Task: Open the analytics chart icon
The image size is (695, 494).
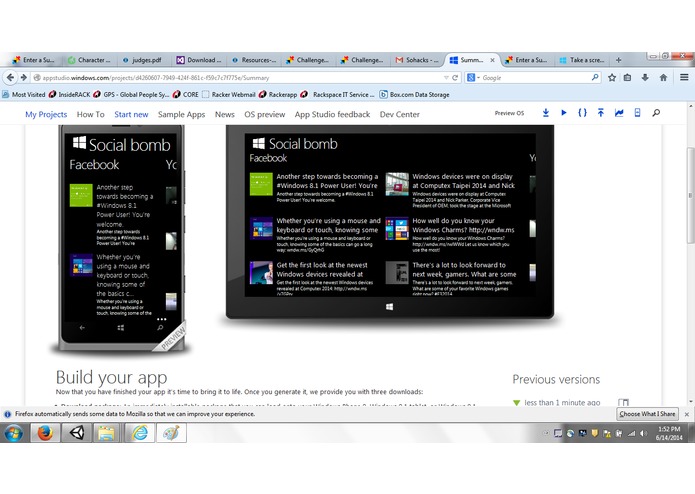Action: pyautogui.click(x=619, y=113)
